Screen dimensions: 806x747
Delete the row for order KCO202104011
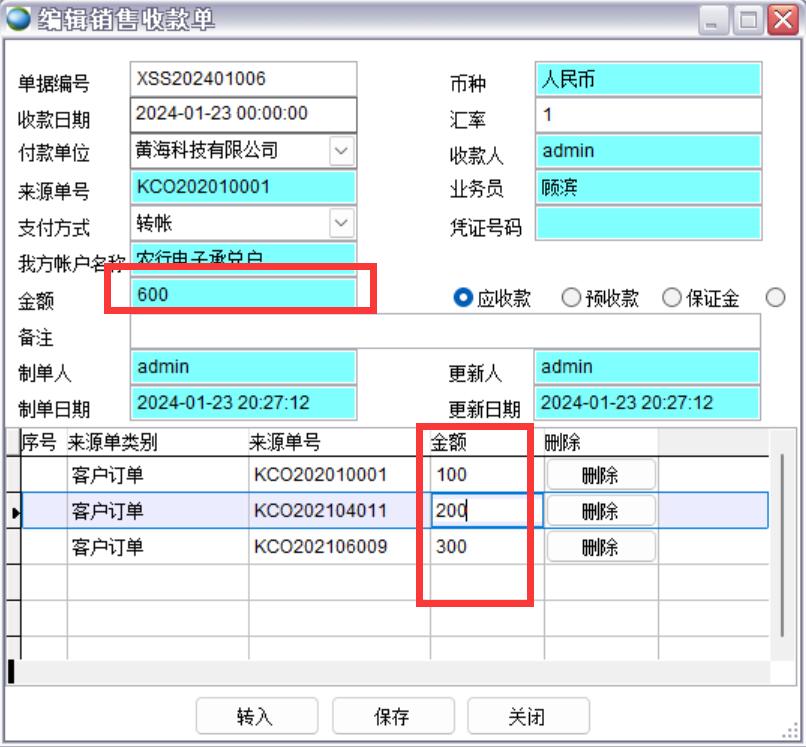coord(600,511)
